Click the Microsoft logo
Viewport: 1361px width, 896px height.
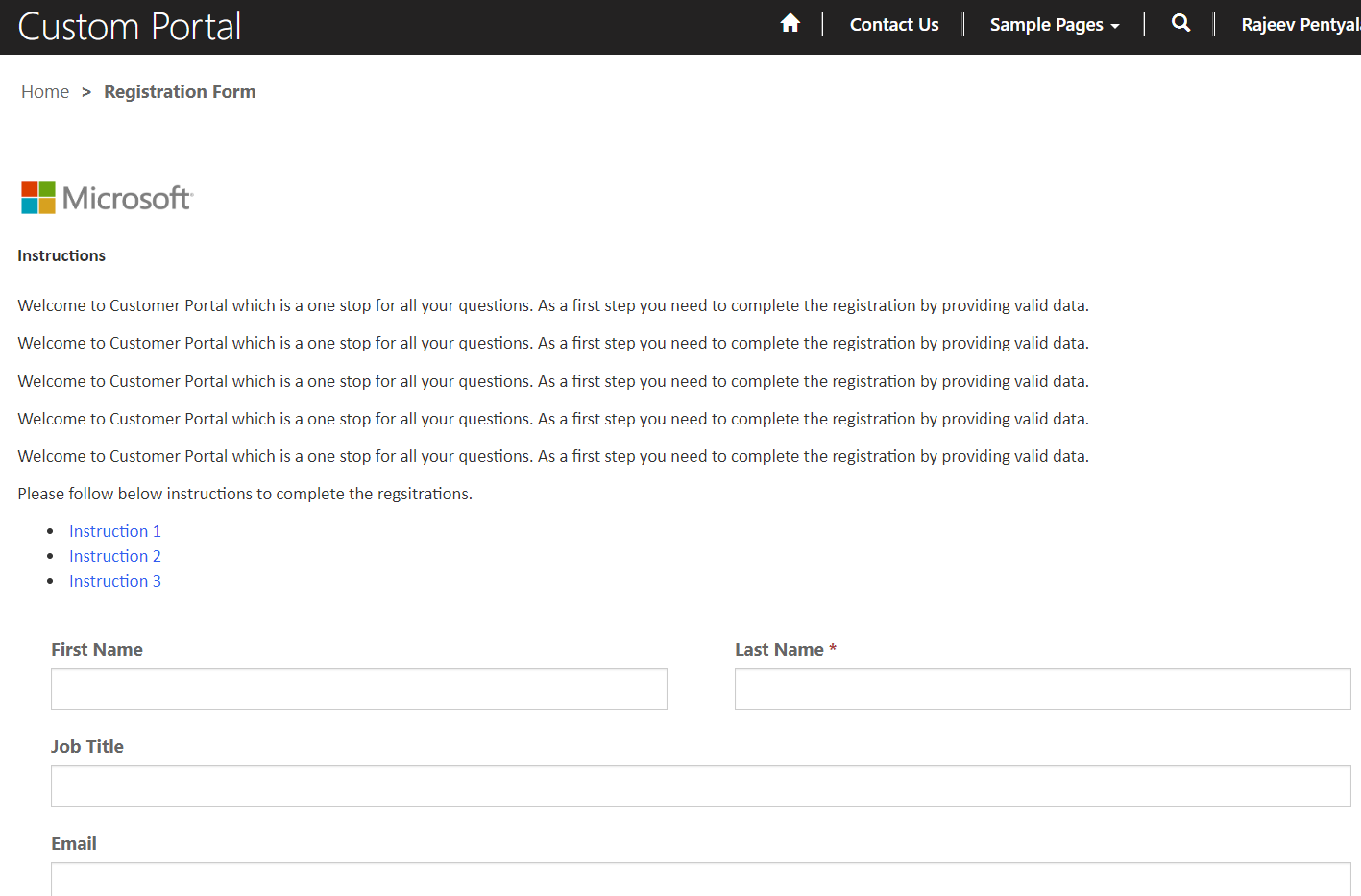(x=106, y=196)
